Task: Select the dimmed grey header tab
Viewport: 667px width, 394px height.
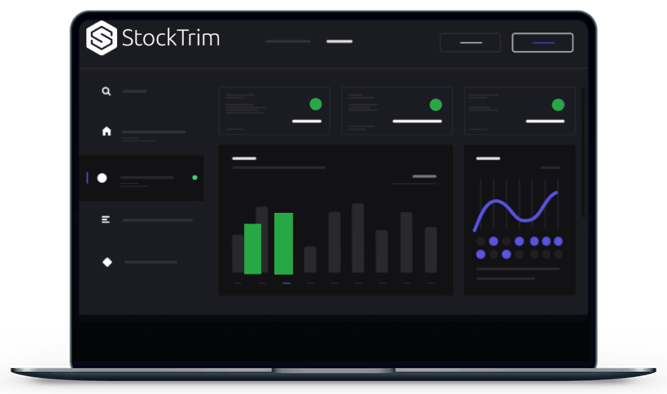Action: (288, 41)
